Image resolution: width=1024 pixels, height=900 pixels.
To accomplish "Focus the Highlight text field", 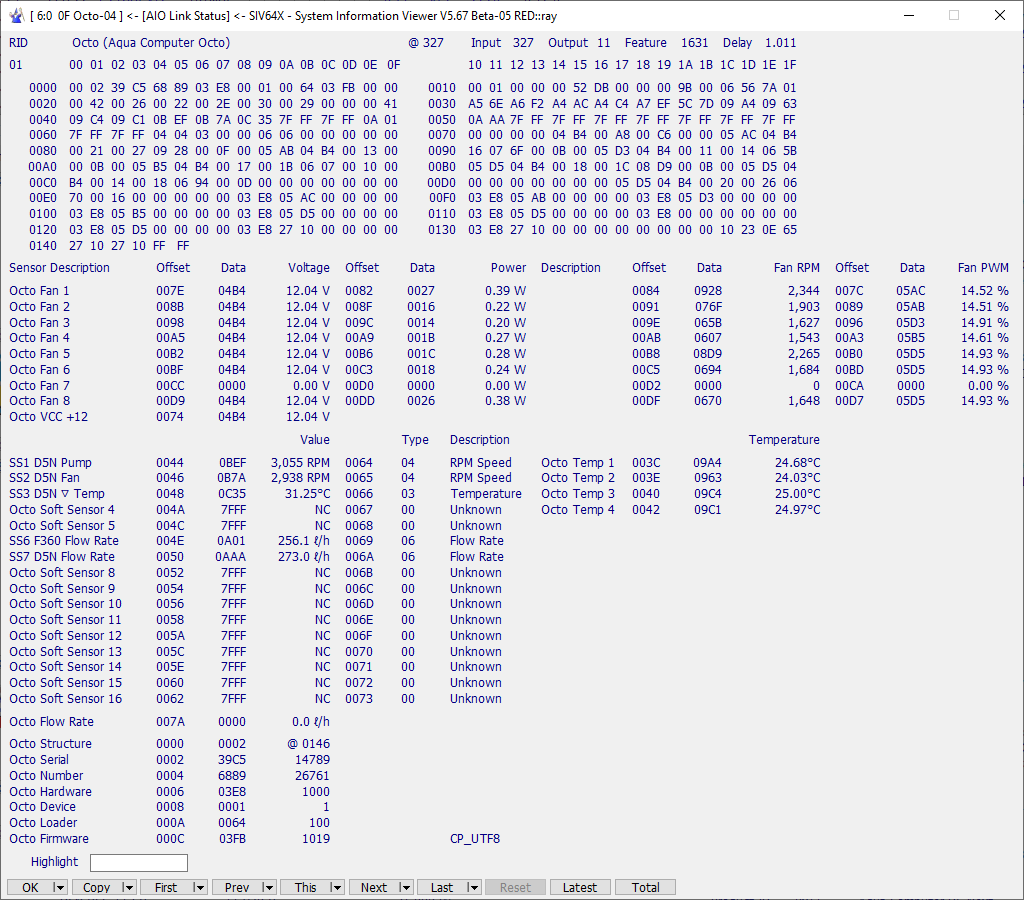I will [138, 862].
